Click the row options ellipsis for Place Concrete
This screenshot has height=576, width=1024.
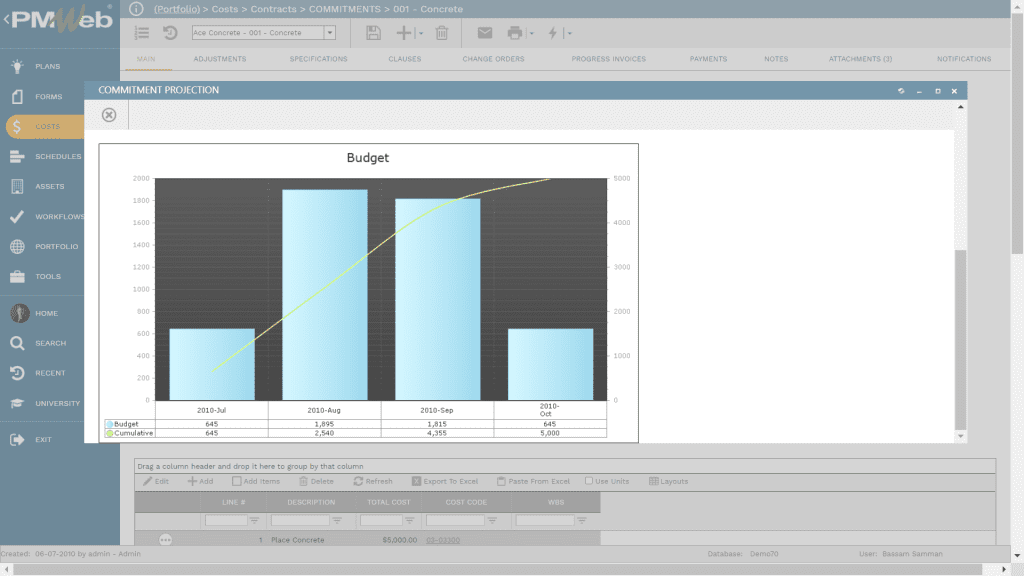point(165,540)
